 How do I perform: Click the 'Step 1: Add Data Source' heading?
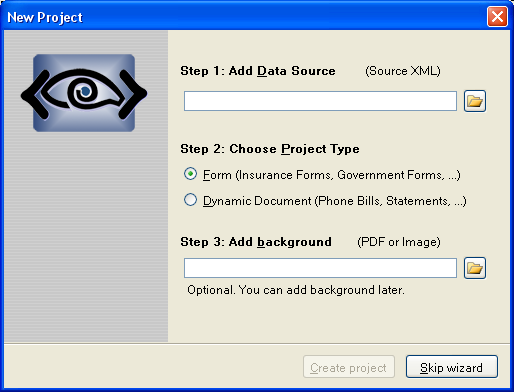258,71
